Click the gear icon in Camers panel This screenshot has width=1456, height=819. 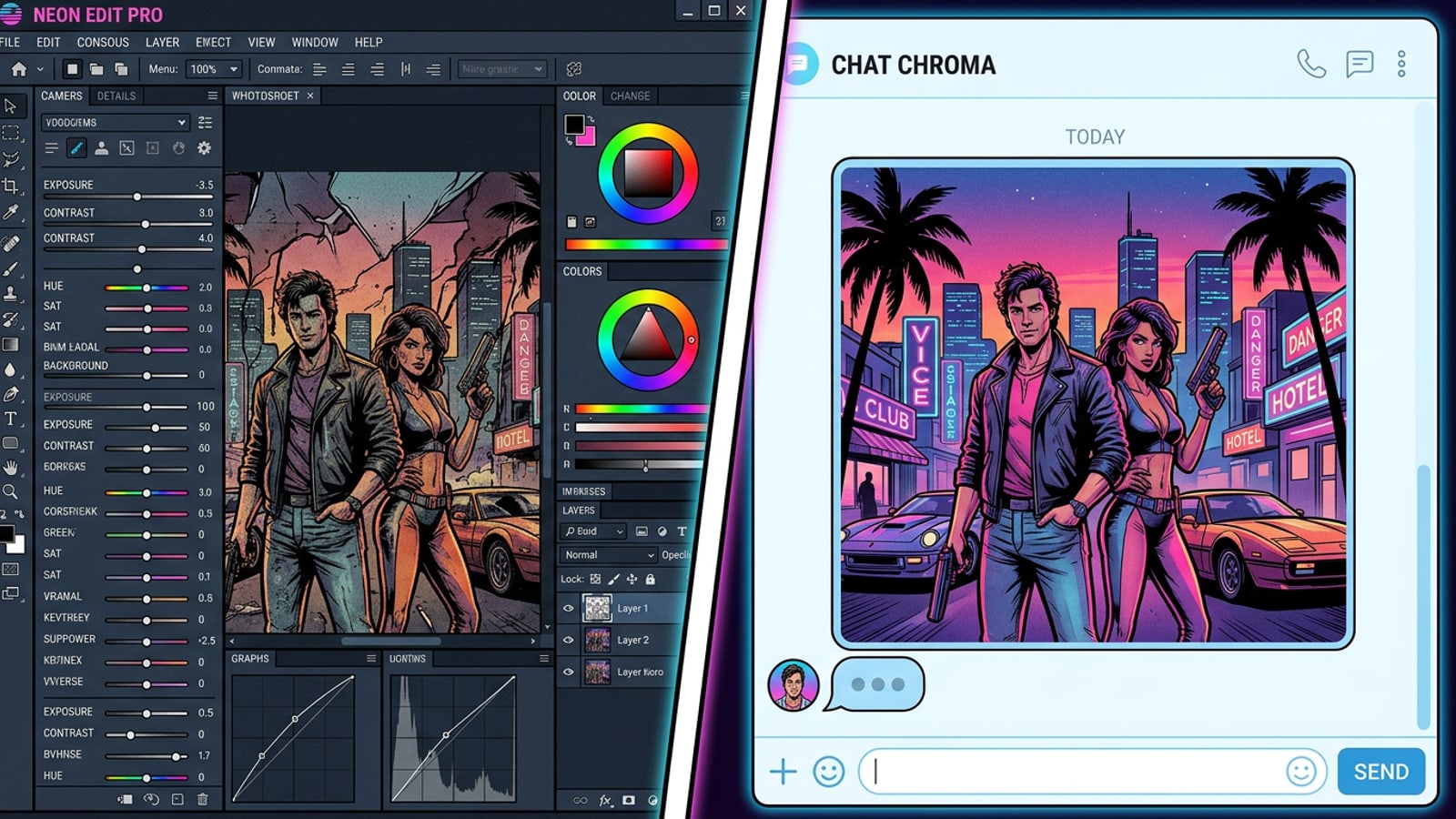point(204,147)
